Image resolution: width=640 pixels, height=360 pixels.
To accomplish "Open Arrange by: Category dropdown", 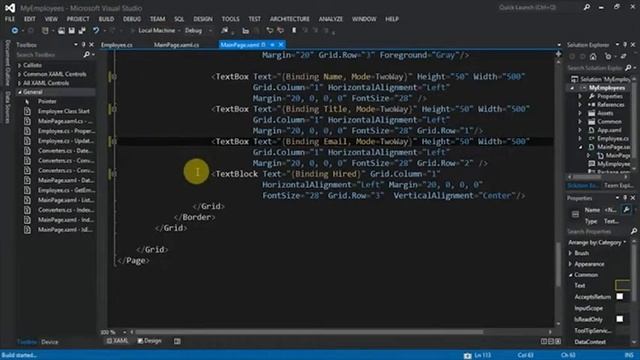I will point(597,242).
